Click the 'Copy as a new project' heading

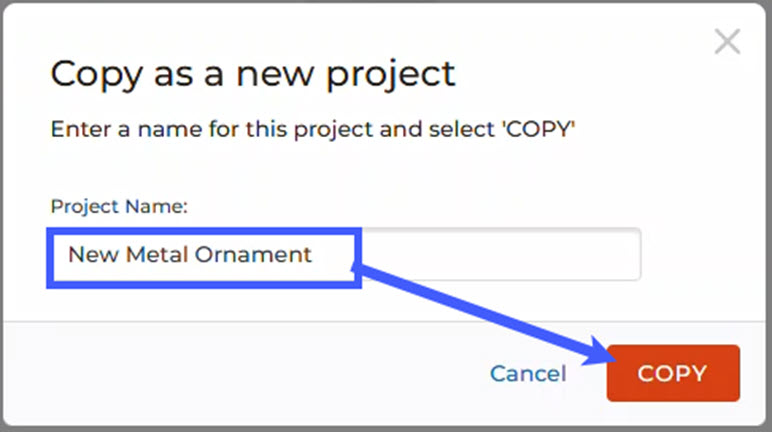point(253,73)
